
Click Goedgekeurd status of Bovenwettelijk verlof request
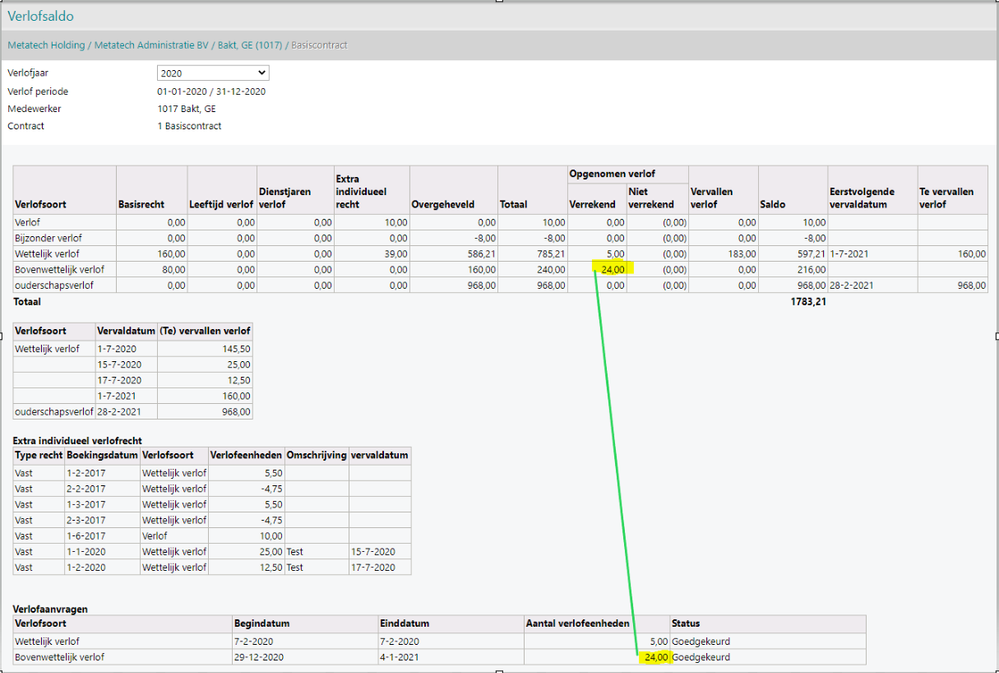click(x=701, y=657)
